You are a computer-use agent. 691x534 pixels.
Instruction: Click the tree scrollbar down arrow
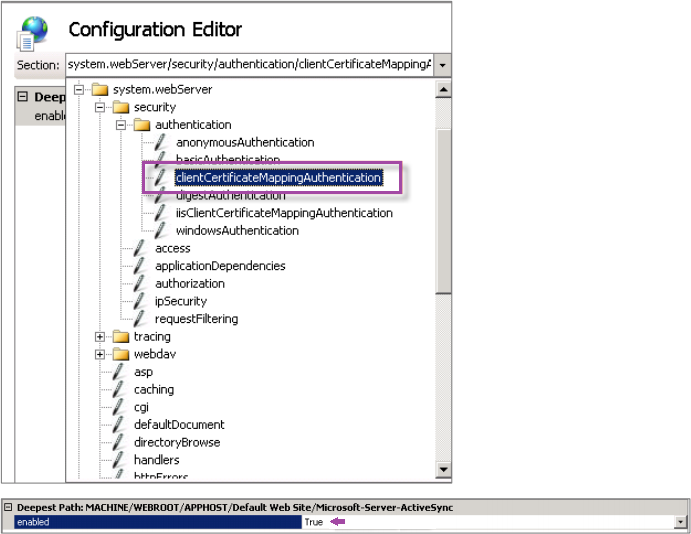coord(443,470)
